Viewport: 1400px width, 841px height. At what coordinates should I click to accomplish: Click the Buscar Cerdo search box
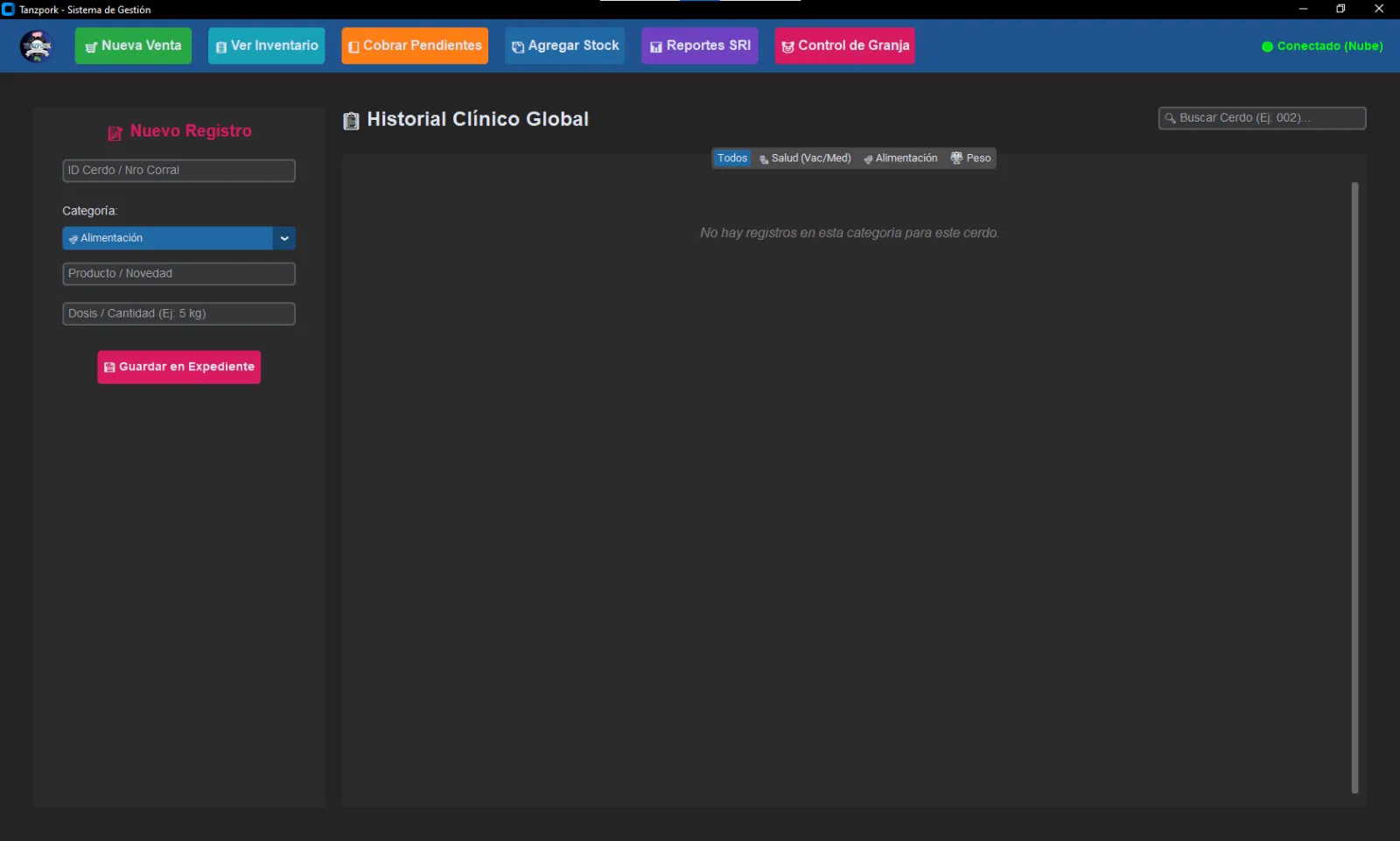pos(1262,118)
